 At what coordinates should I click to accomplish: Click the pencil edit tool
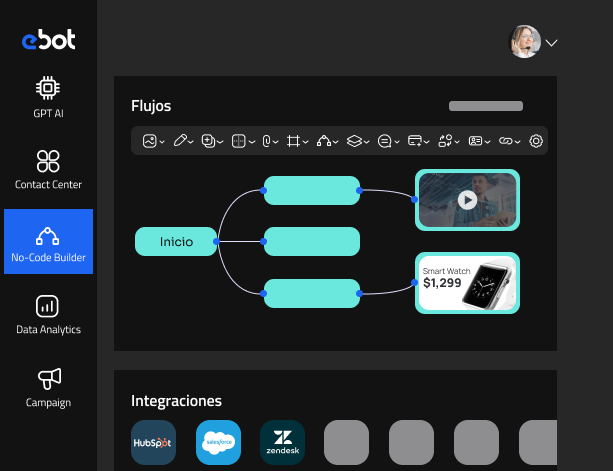tap(180, 141)
